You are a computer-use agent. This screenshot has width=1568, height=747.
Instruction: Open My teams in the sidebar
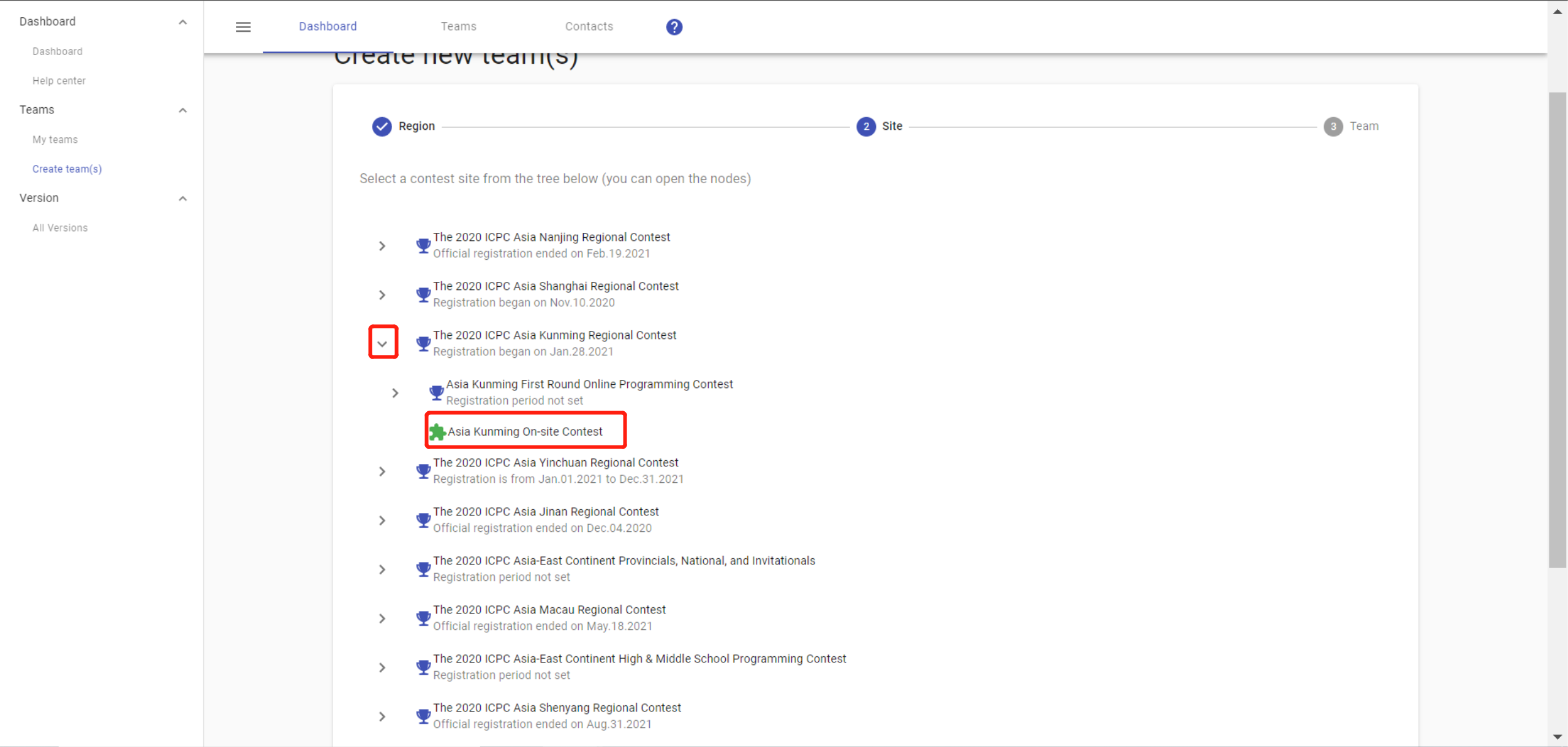[55, 140]
